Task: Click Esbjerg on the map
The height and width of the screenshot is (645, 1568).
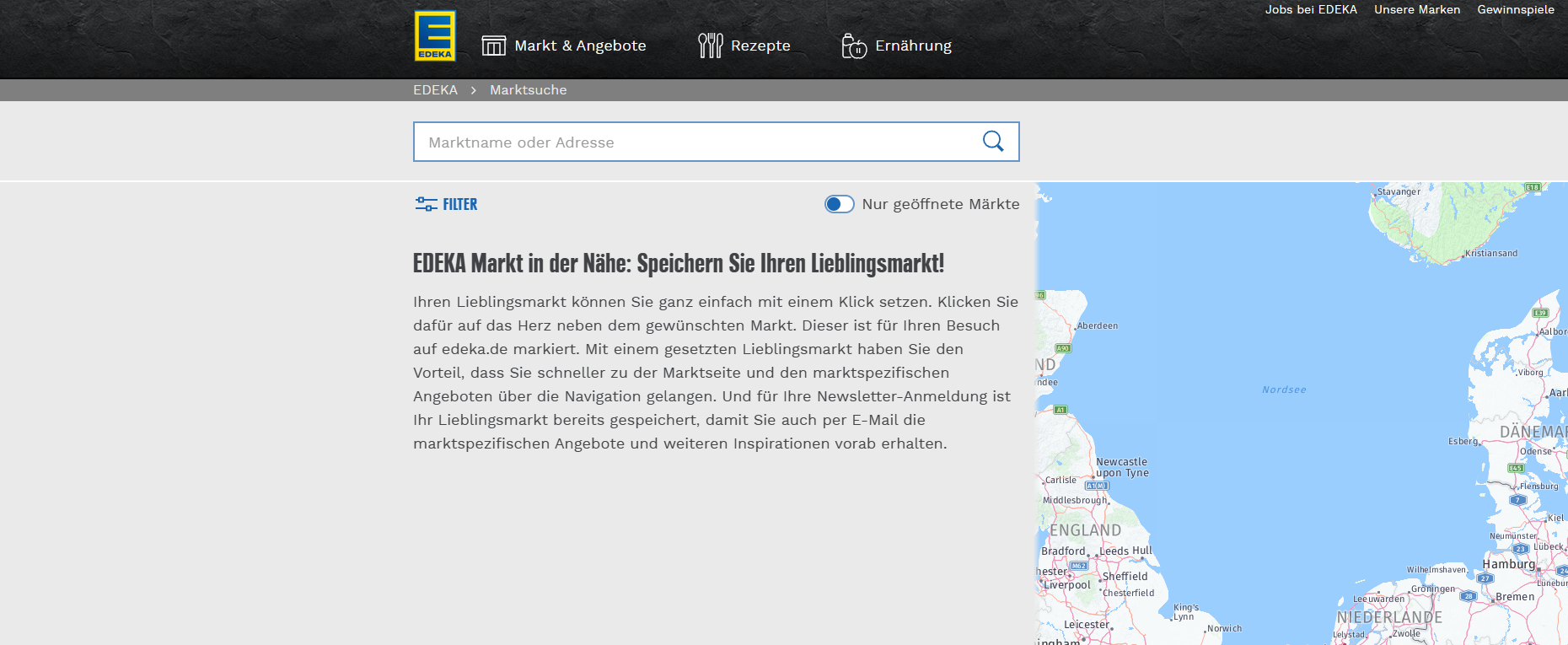Action: [x=1463, y=441]
